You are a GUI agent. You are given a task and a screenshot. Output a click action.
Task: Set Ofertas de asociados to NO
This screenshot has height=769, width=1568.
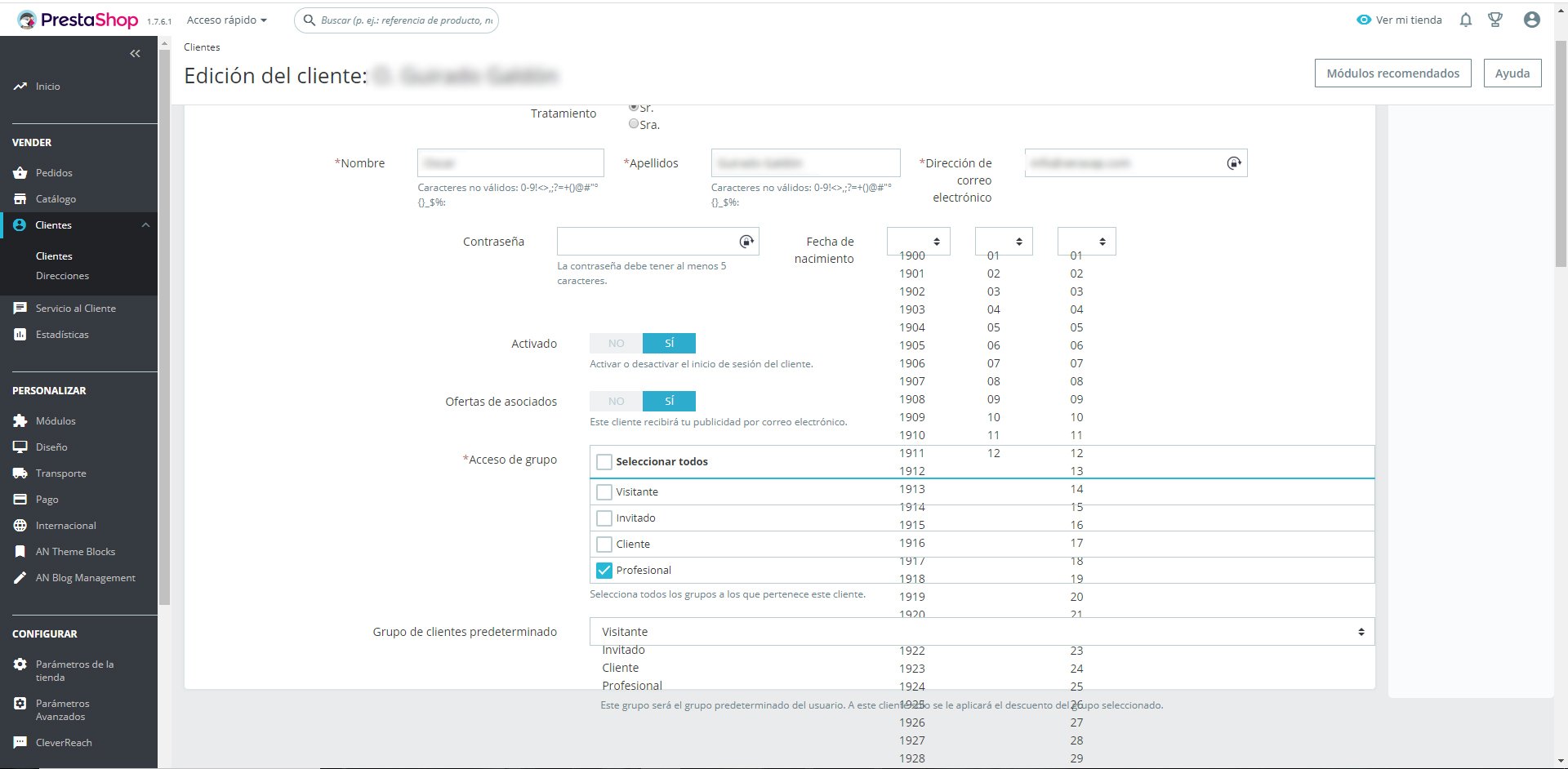(616, 401)
